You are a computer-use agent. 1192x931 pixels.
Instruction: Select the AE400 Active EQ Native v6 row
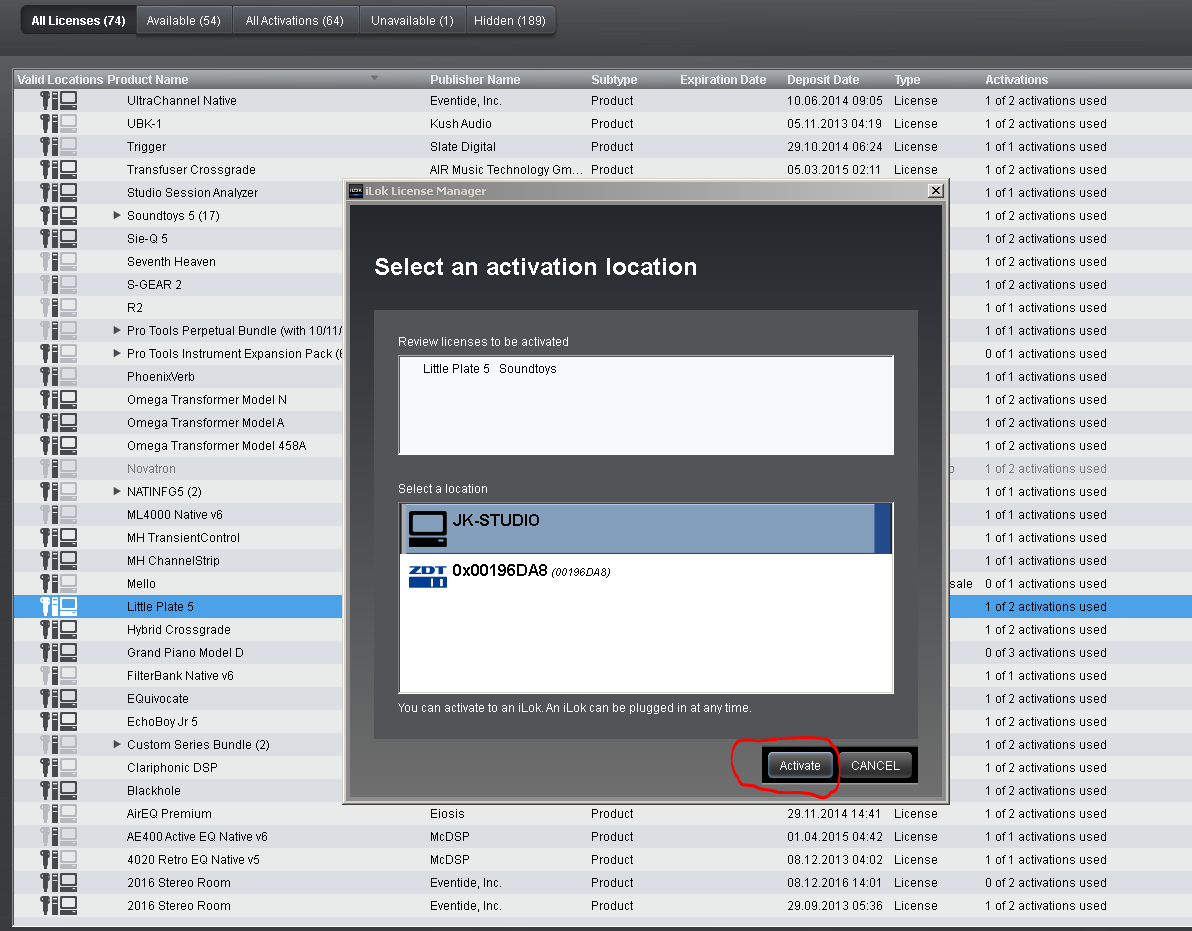click(602, 836)
